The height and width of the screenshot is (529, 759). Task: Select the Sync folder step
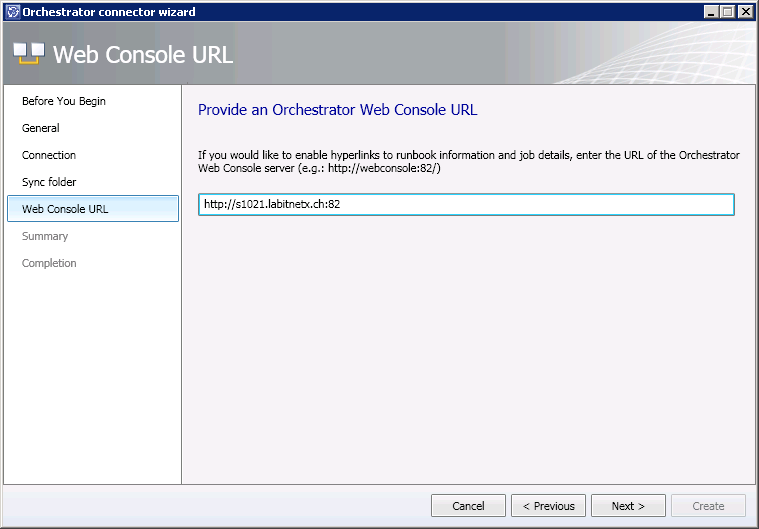(49, 182)
